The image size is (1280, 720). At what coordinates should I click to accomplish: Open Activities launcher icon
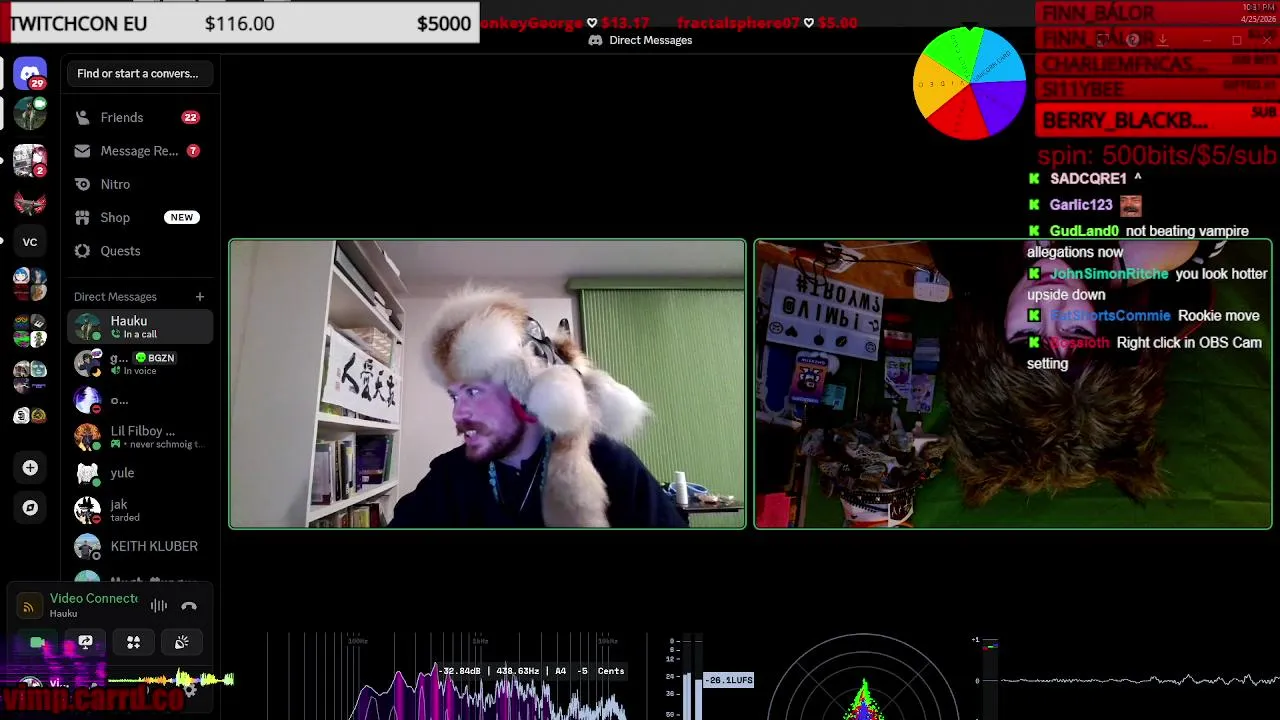point(133,642)
